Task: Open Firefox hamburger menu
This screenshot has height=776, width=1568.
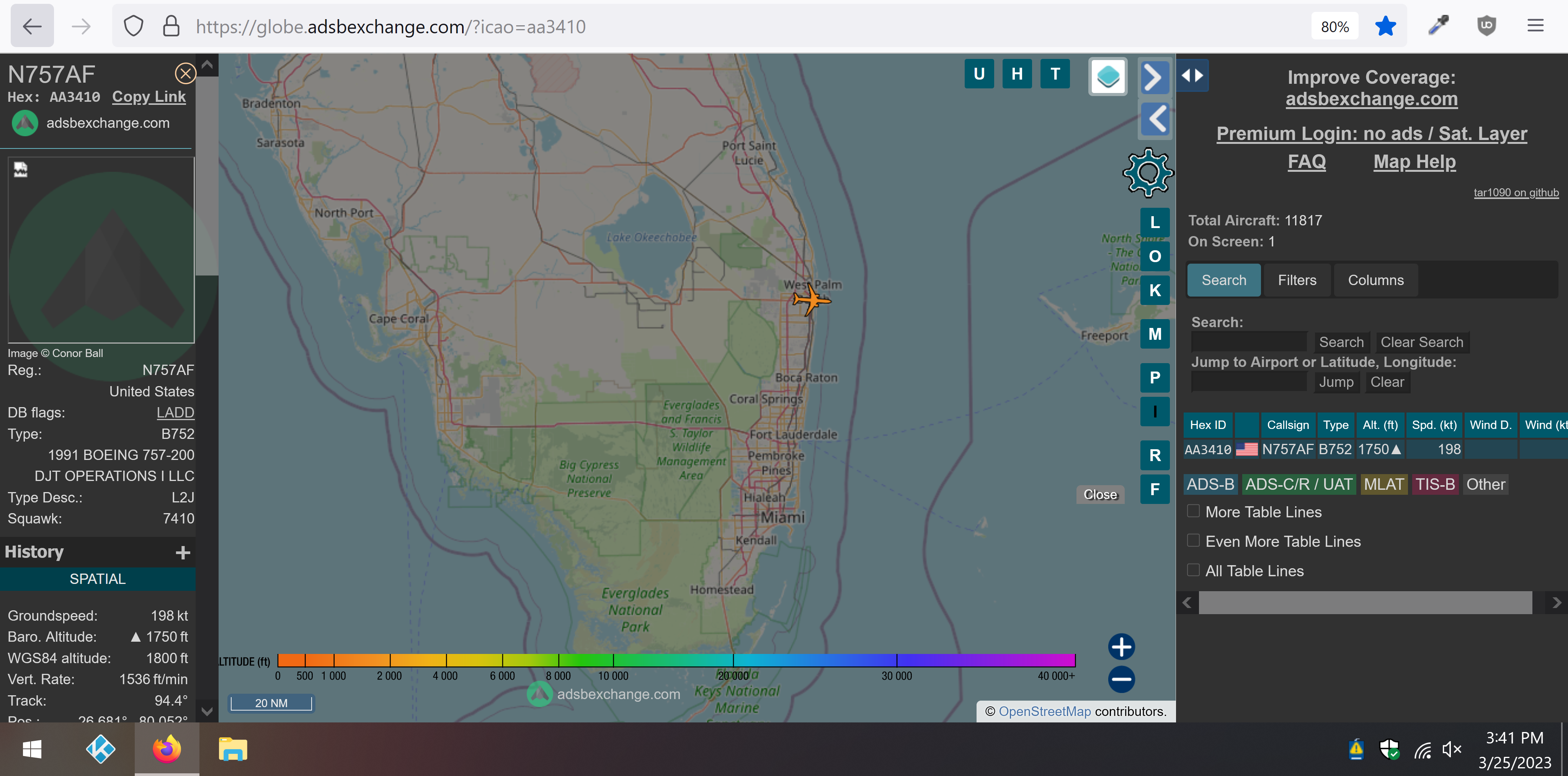Action: click(1536, 26)
